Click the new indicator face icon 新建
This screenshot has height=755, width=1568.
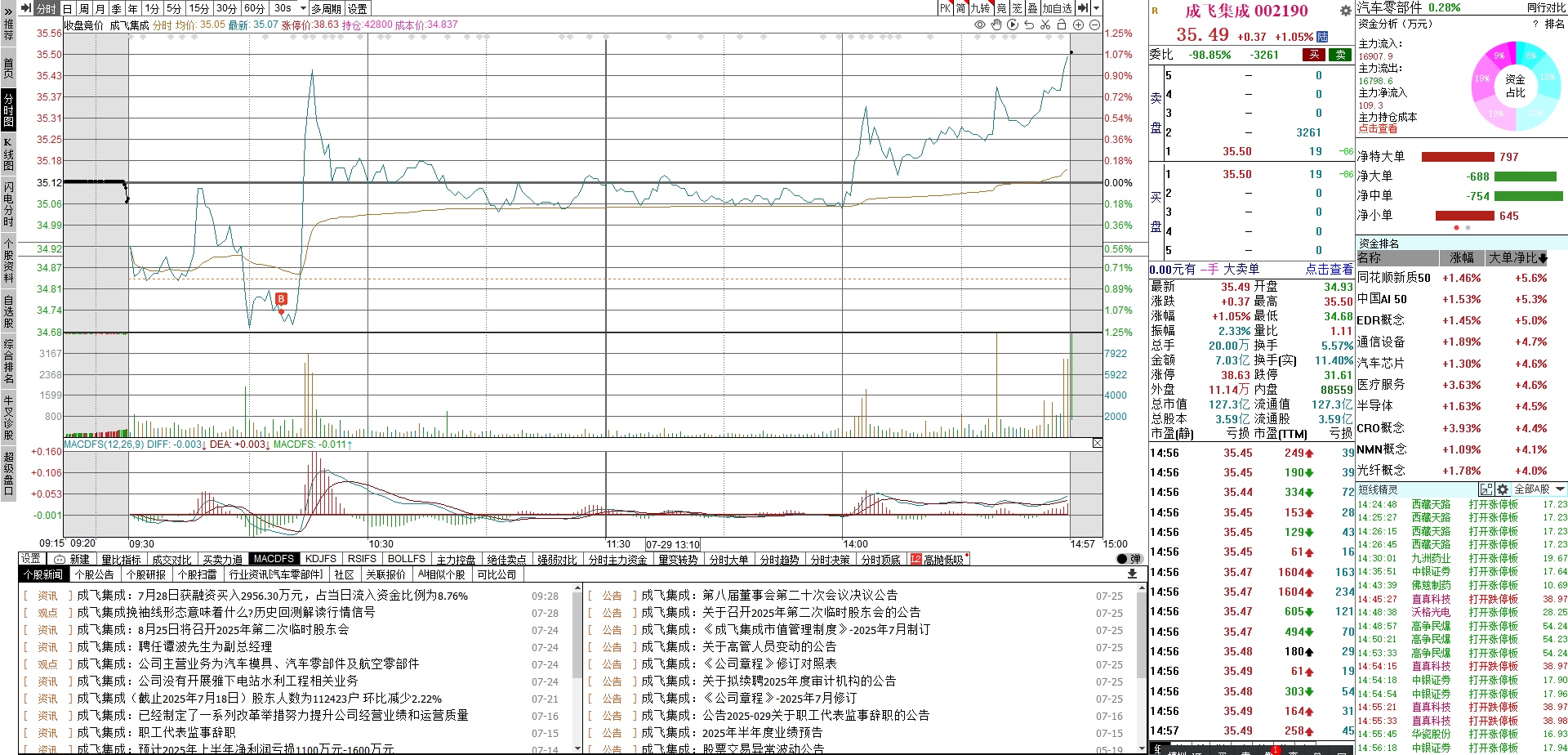(x=59, y=560)
